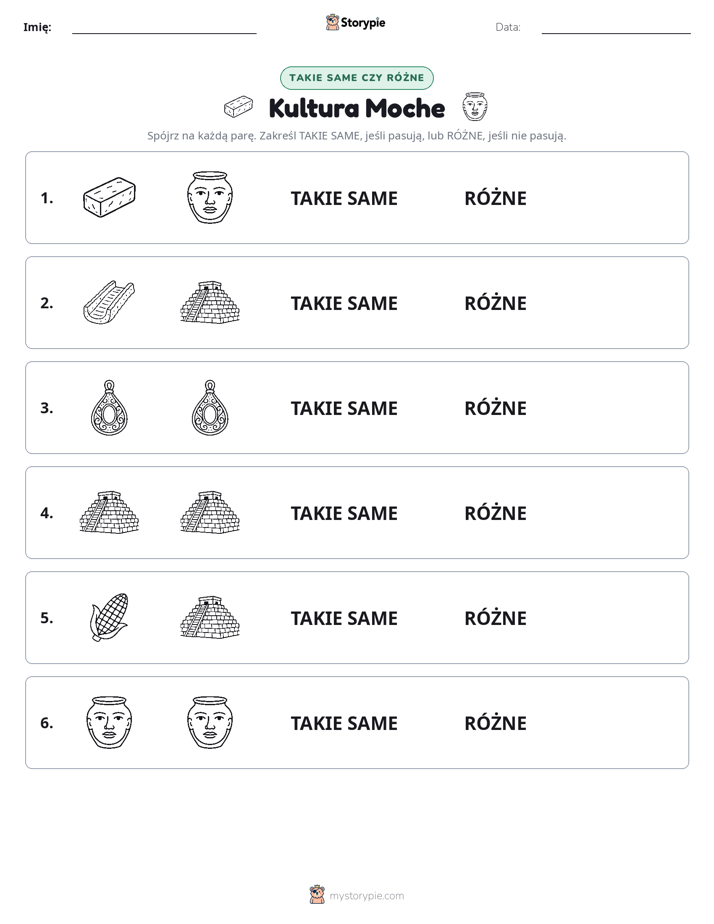Screen dimensions: 714x924
Task: Click the adobe brick icon in row 1
Action: pos(109,197)
